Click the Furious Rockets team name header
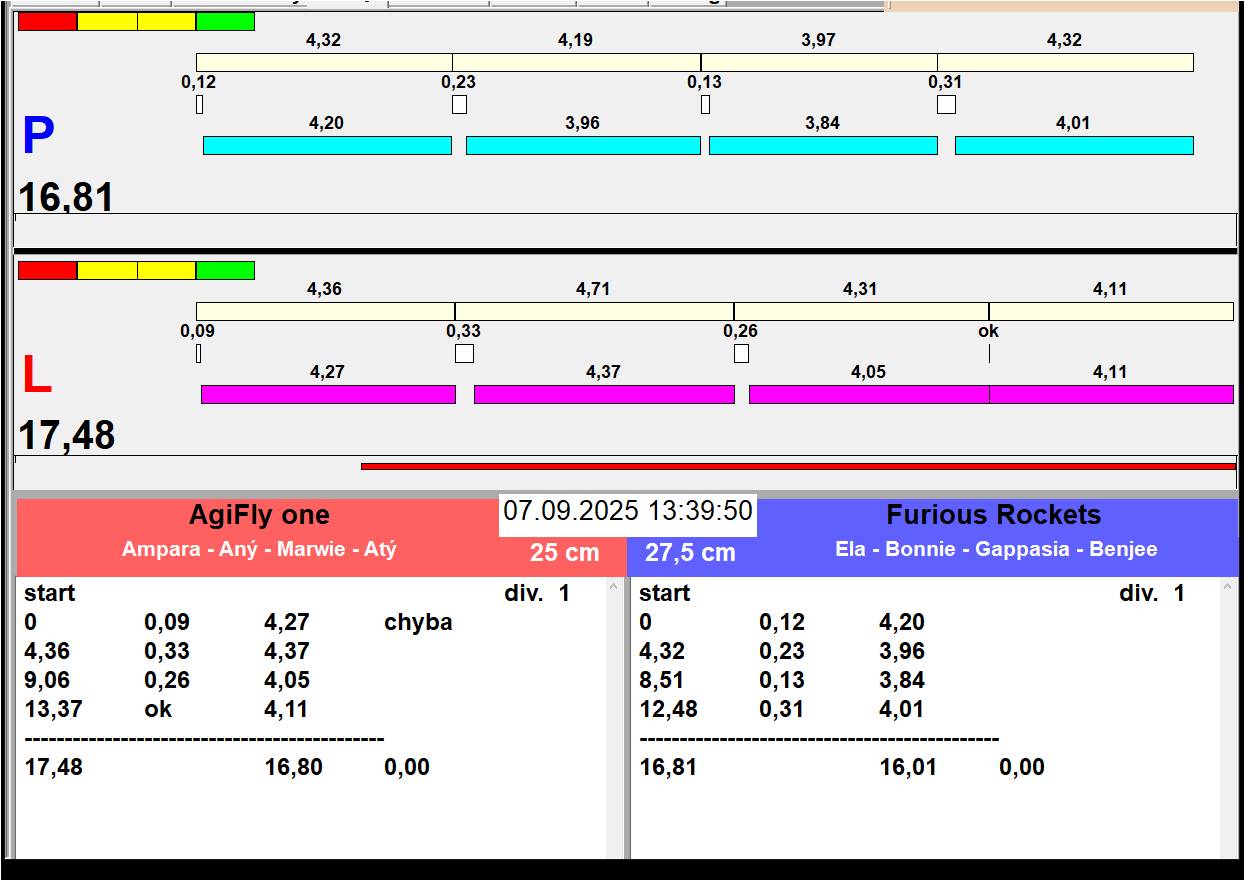Screen dimensions: 1244x880 pos(994,515)
